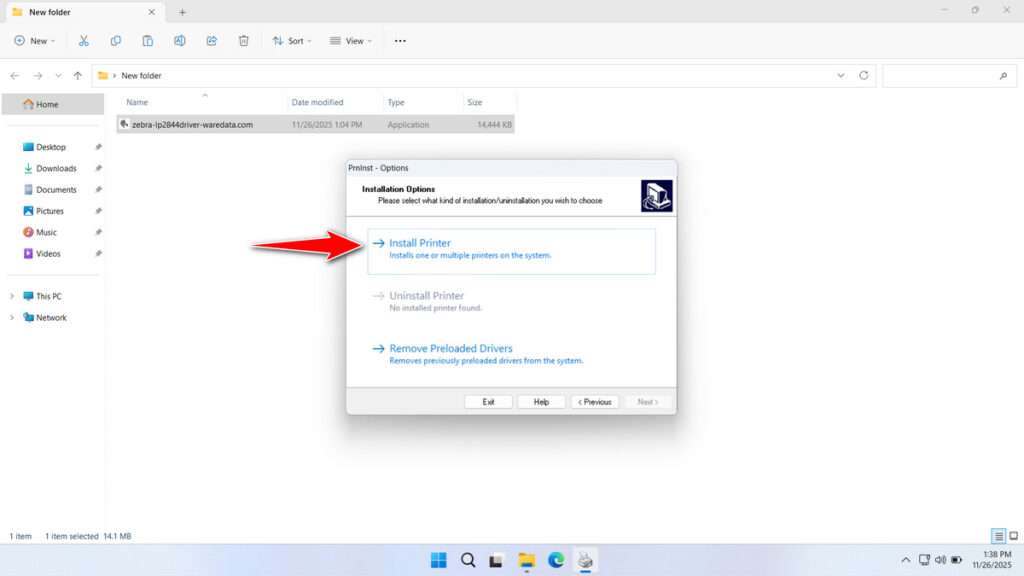The image size is (1024, 576).
Task: Exit the PrnInst Options dialog
Action: click(488, 401)
